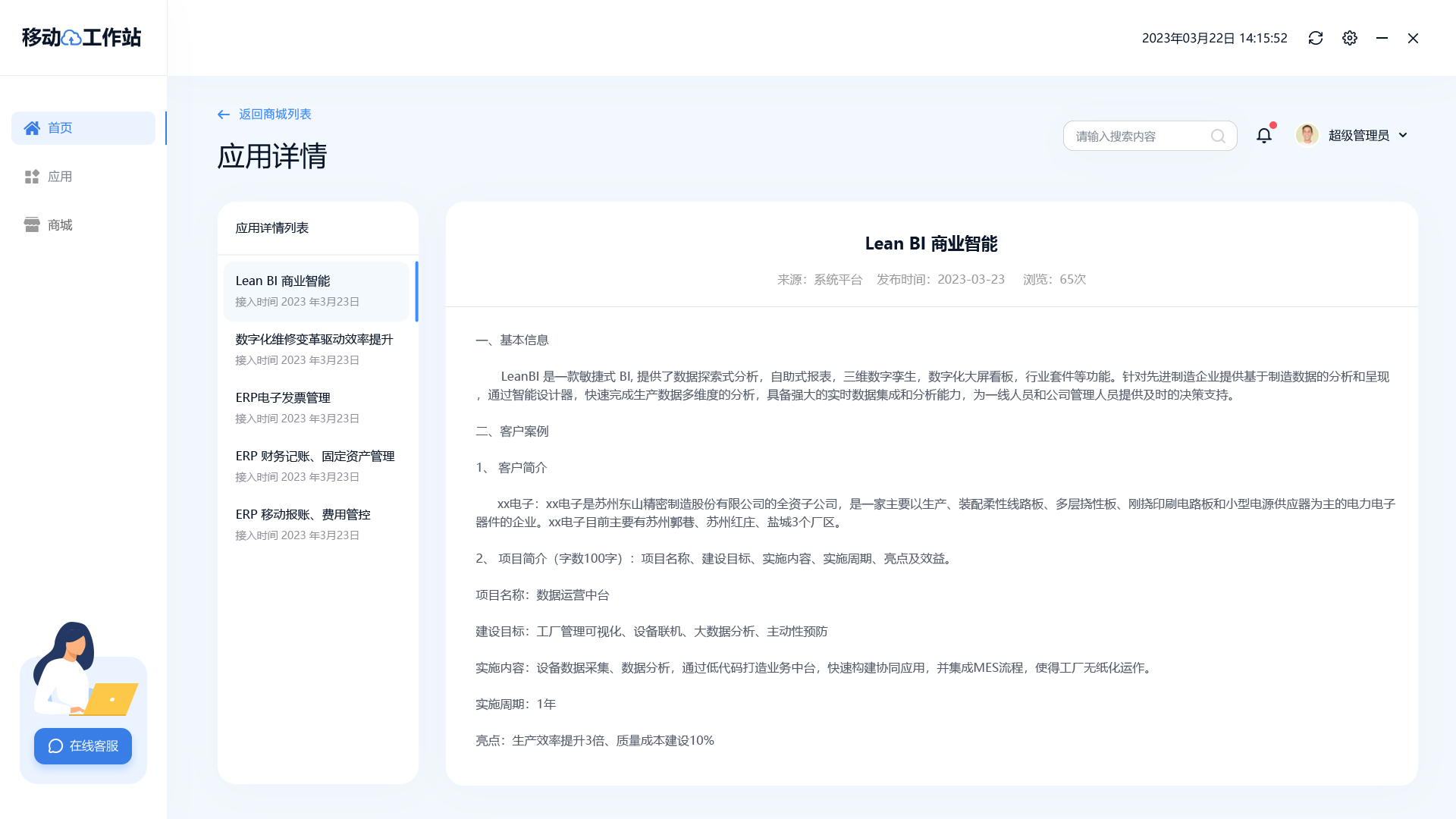
Task: Select 数字化维修变革驱动效率提升 list item
Action: [316, 350]
